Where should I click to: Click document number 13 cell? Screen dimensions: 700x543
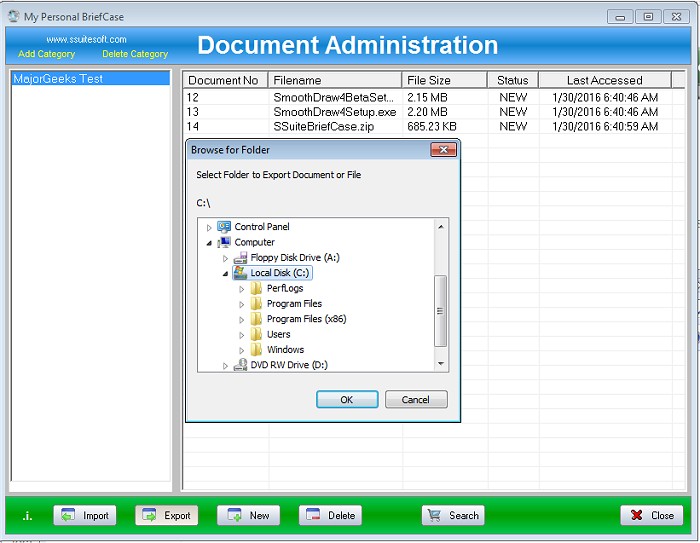[192, 112]
